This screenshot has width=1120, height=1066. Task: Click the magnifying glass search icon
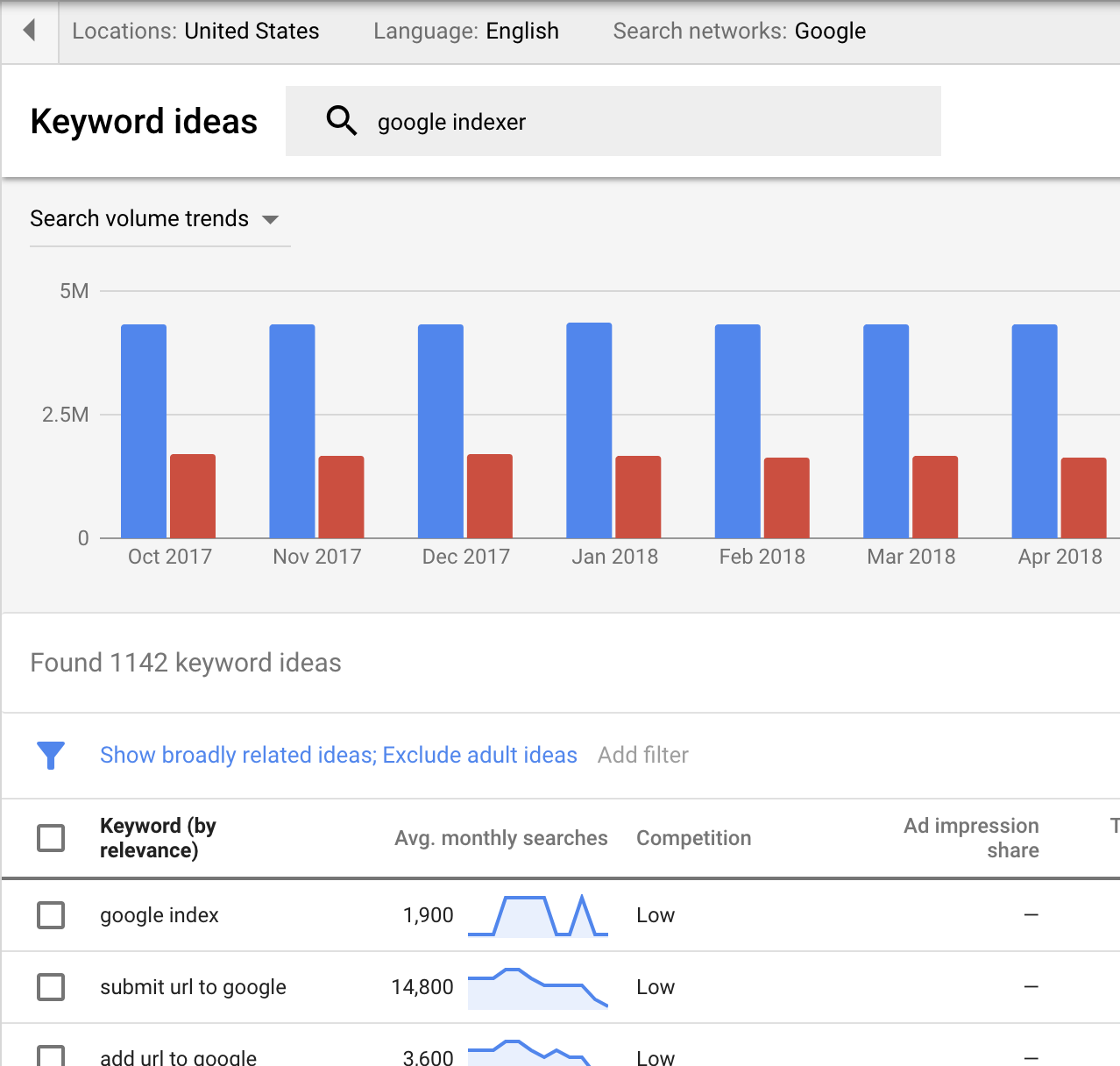[341, 121]
